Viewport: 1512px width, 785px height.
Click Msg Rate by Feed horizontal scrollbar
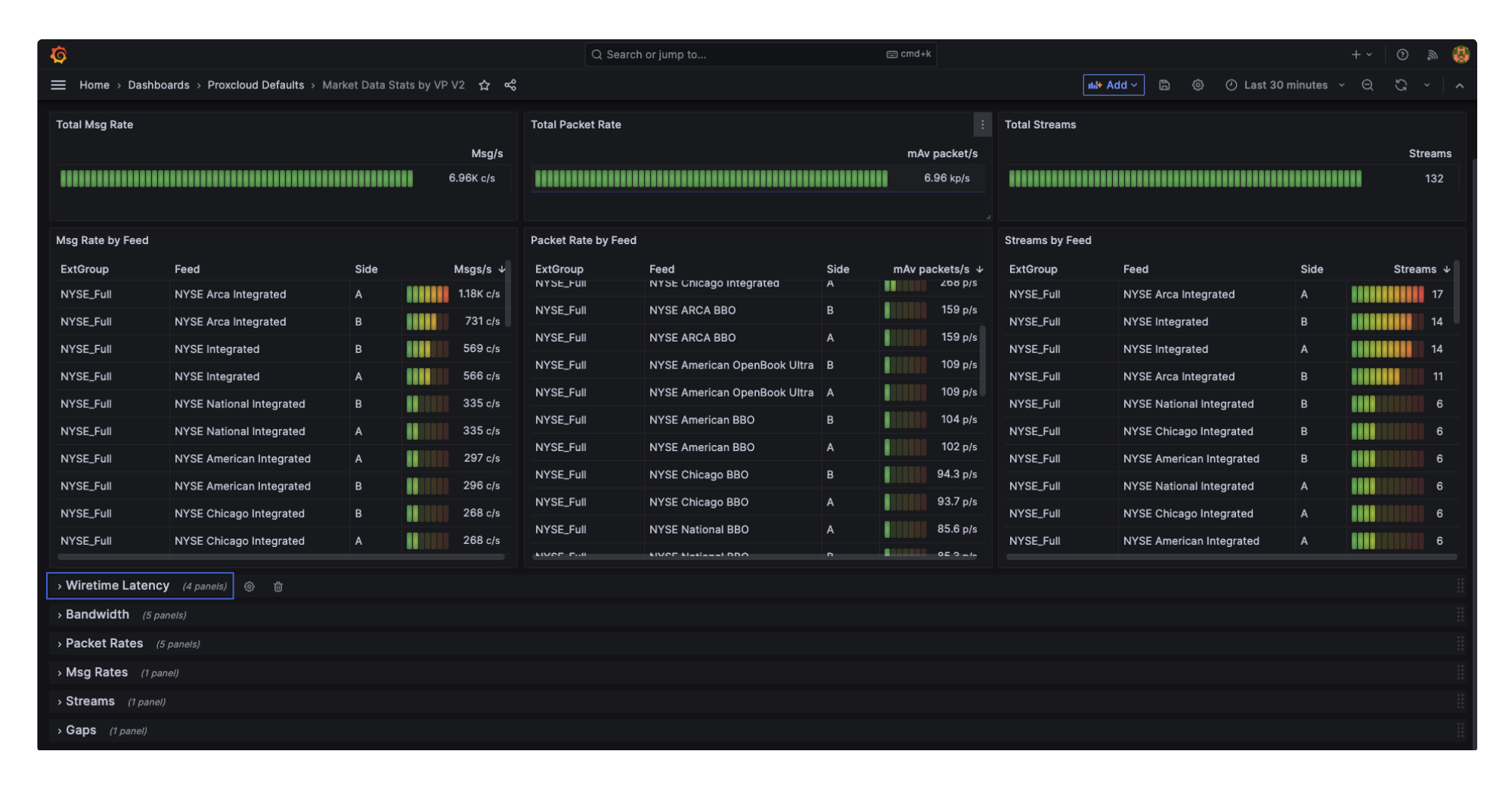click(281, 557)
